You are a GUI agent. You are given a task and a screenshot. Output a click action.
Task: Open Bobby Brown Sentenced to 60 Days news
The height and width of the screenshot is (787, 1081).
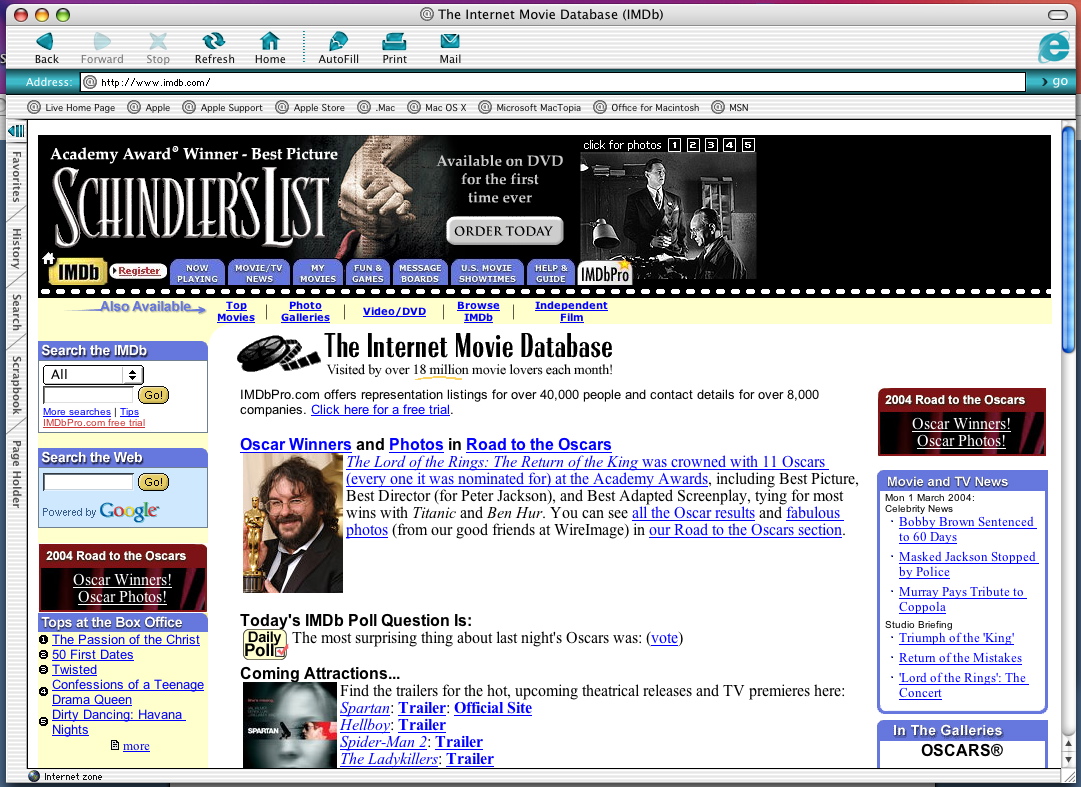coord(966,529)
